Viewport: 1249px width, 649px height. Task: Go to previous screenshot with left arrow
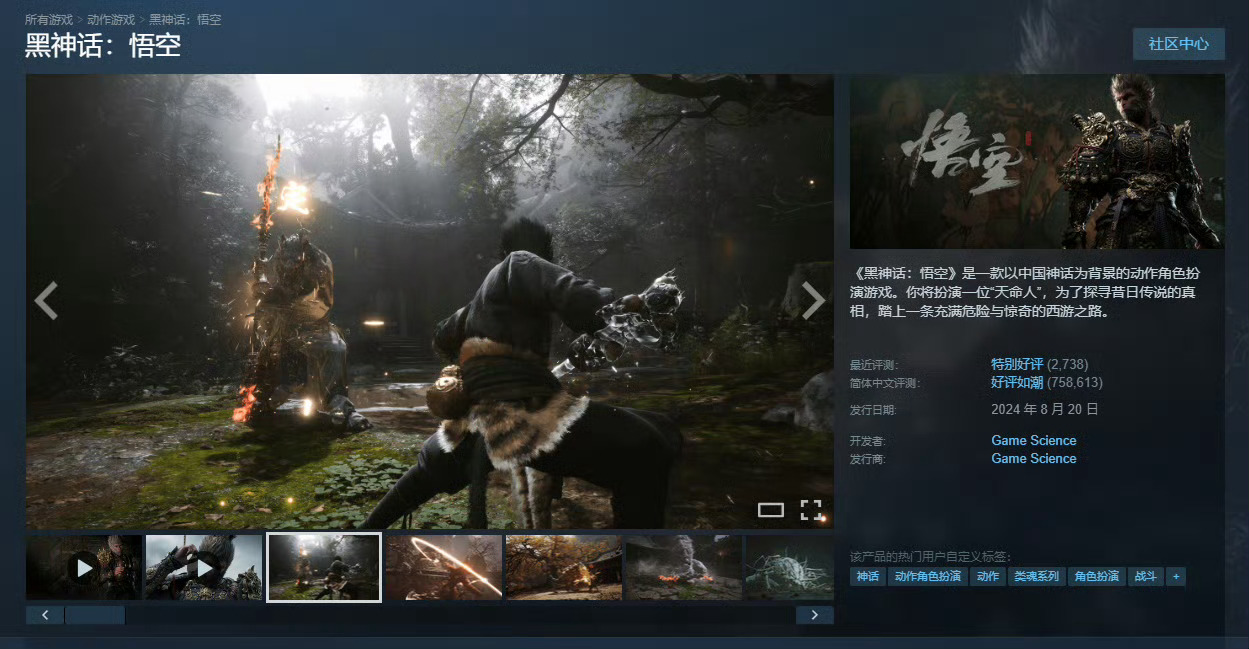[x=46, y=300]
